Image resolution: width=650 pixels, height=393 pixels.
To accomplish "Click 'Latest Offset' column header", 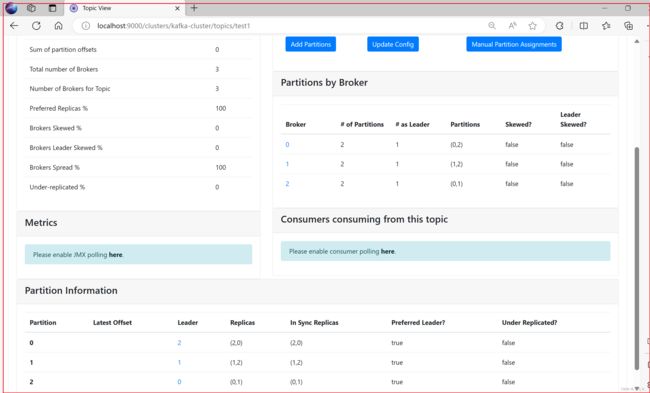I will point(112,323).
